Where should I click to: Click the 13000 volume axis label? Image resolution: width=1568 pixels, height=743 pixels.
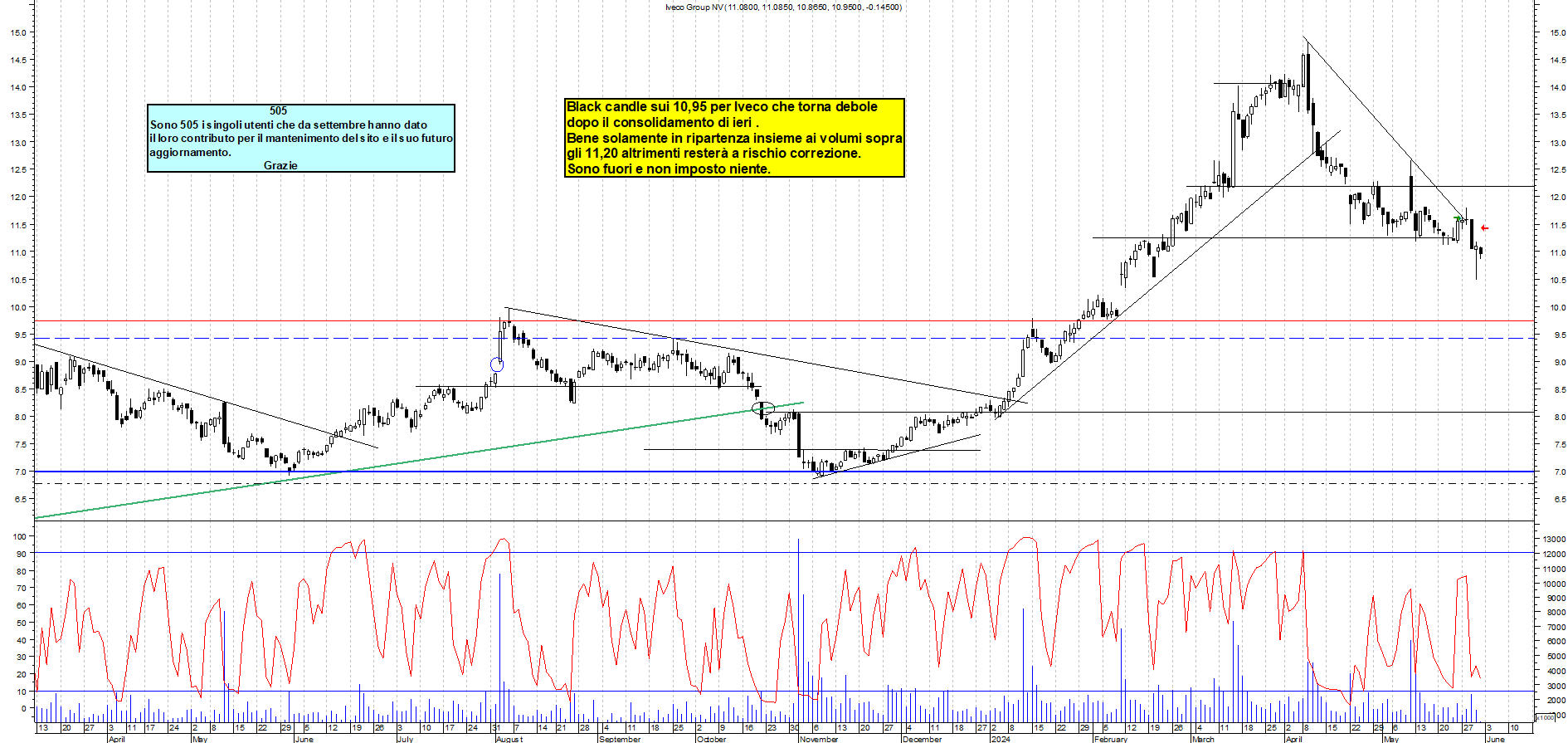(1554, 540)
